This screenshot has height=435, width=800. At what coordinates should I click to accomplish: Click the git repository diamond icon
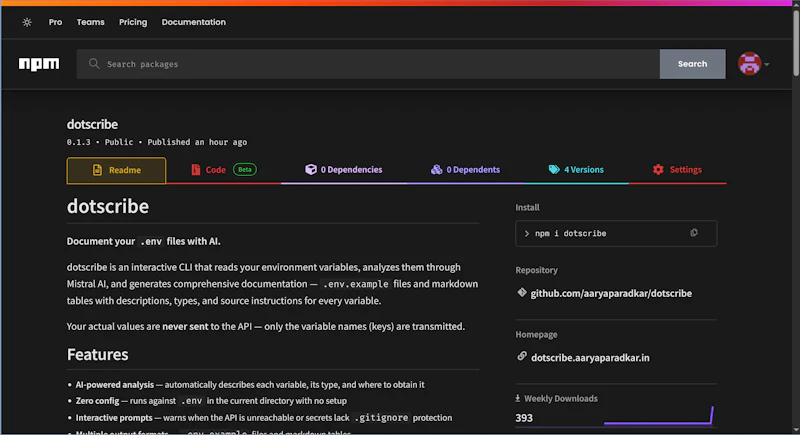point(521,293)
